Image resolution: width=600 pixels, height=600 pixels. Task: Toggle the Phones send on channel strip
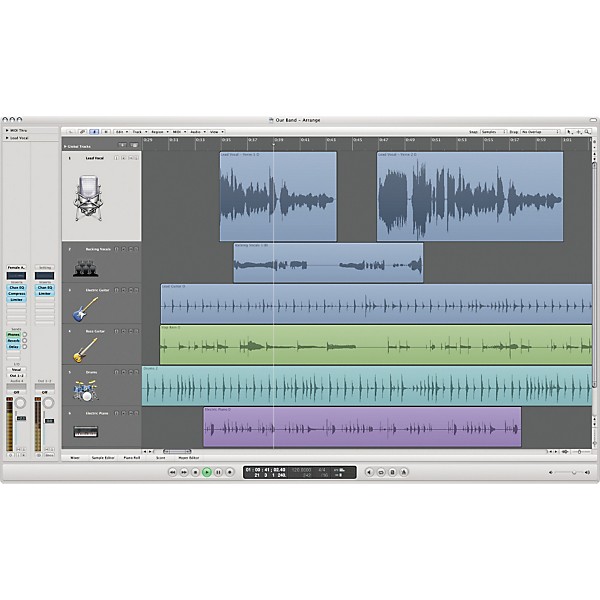(13, 334)
